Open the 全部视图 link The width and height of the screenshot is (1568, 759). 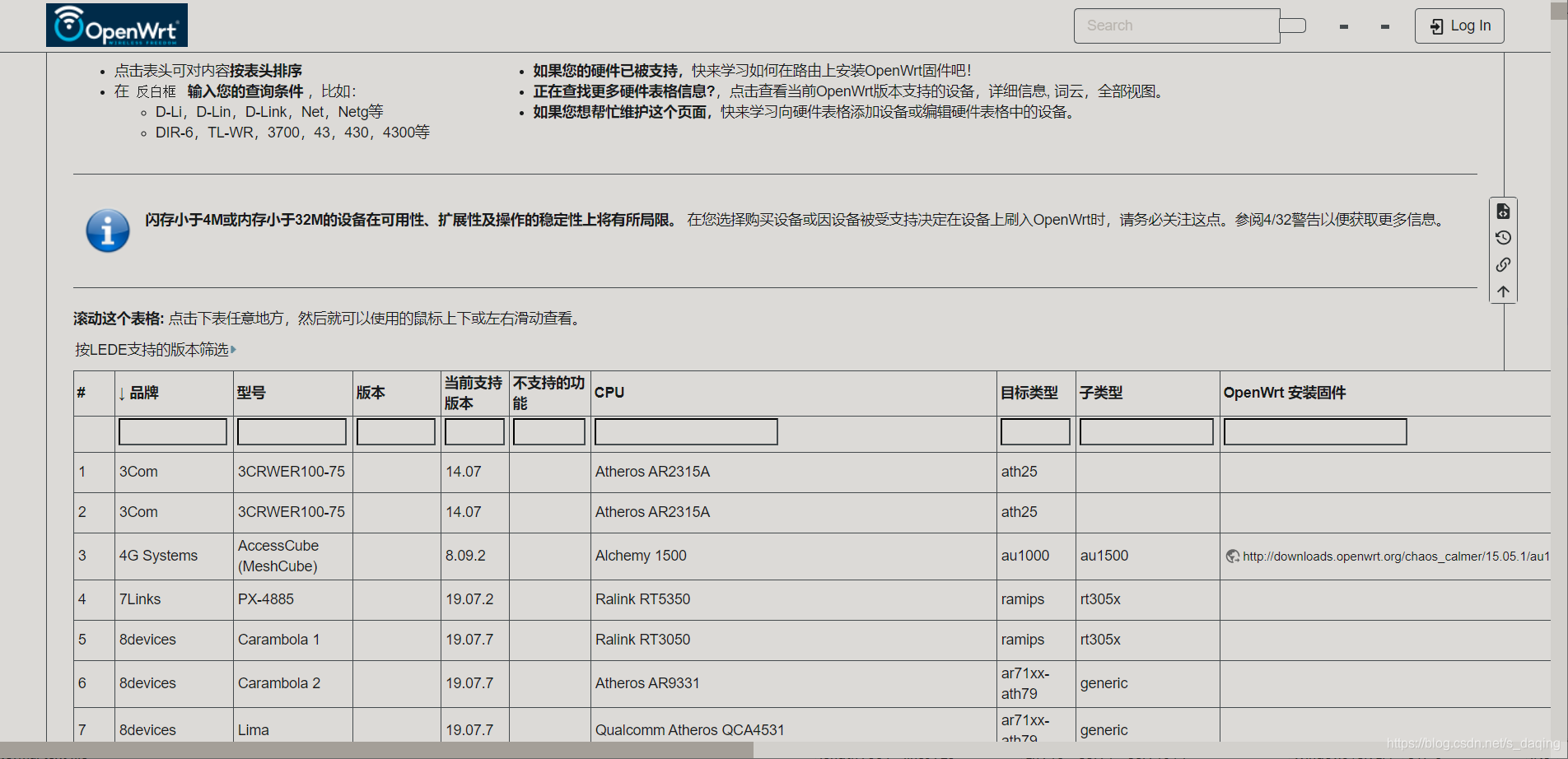tap(1125, 91)
